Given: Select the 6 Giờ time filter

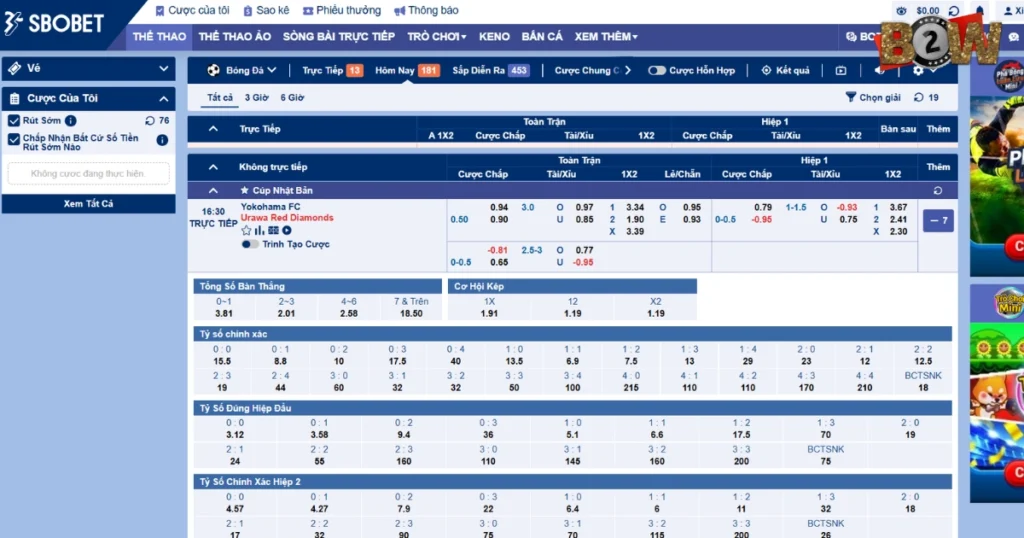Looking at the screenshot, I should [292, 97].
